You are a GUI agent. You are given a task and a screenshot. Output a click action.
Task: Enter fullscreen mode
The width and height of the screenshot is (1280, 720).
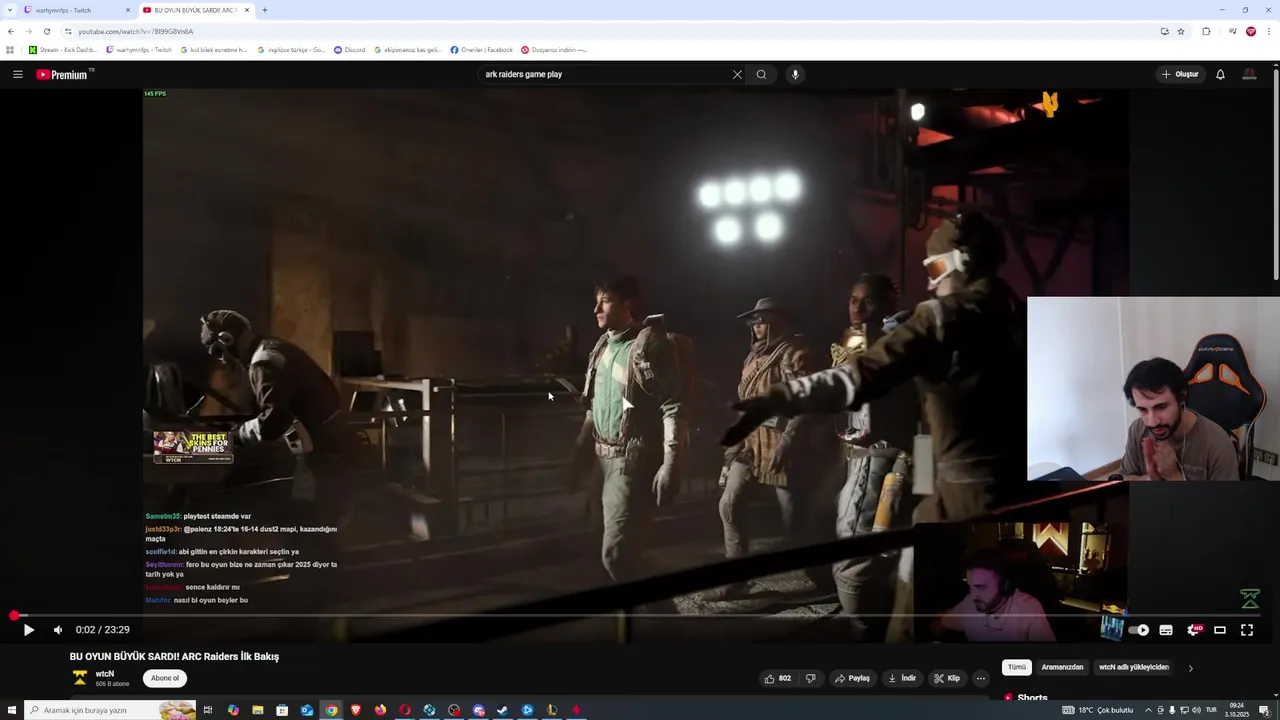coord(1247,630)
